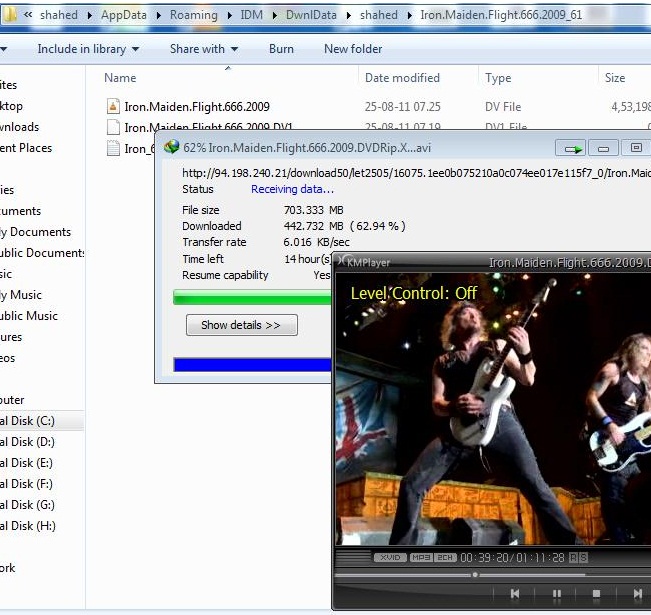Select the Iron.Maiden.Flight.666.2009 DV file
The image size is (651, 615).
196,106
